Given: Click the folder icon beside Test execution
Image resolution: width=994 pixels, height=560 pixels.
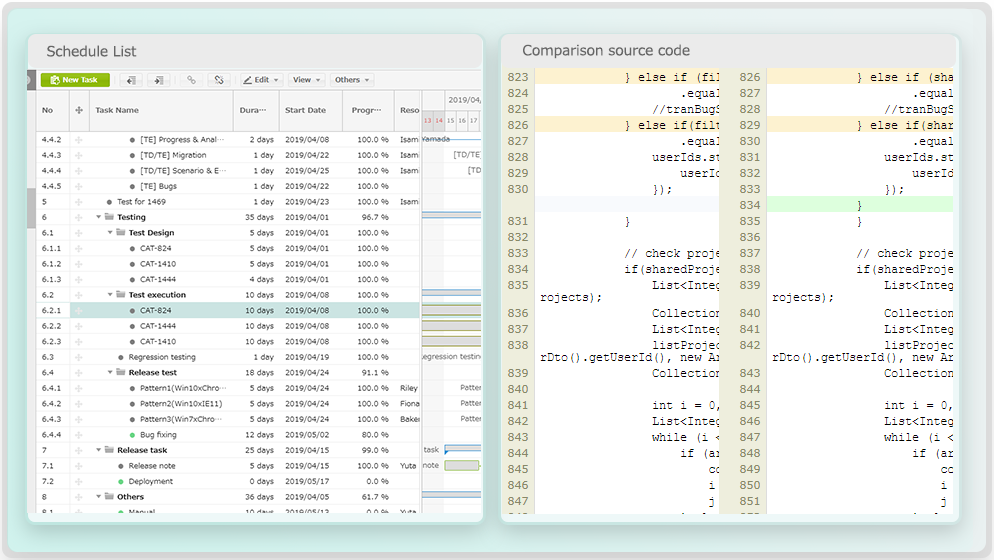Looking at the screenshot, I should coord(120,295).
